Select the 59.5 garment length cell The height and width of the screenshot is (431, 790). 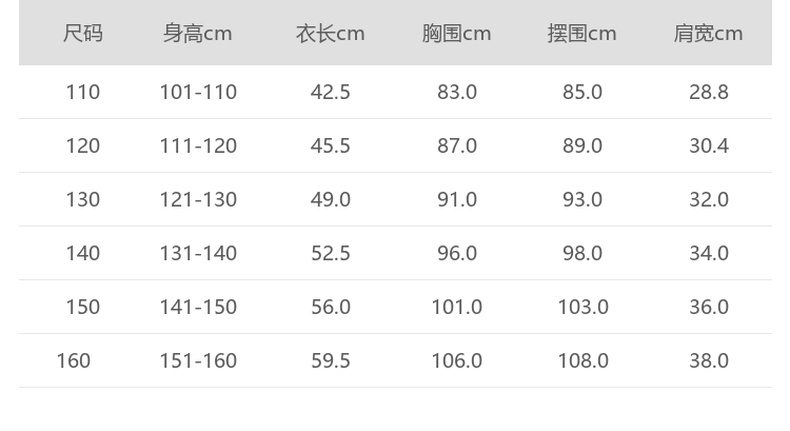(330, 361)
